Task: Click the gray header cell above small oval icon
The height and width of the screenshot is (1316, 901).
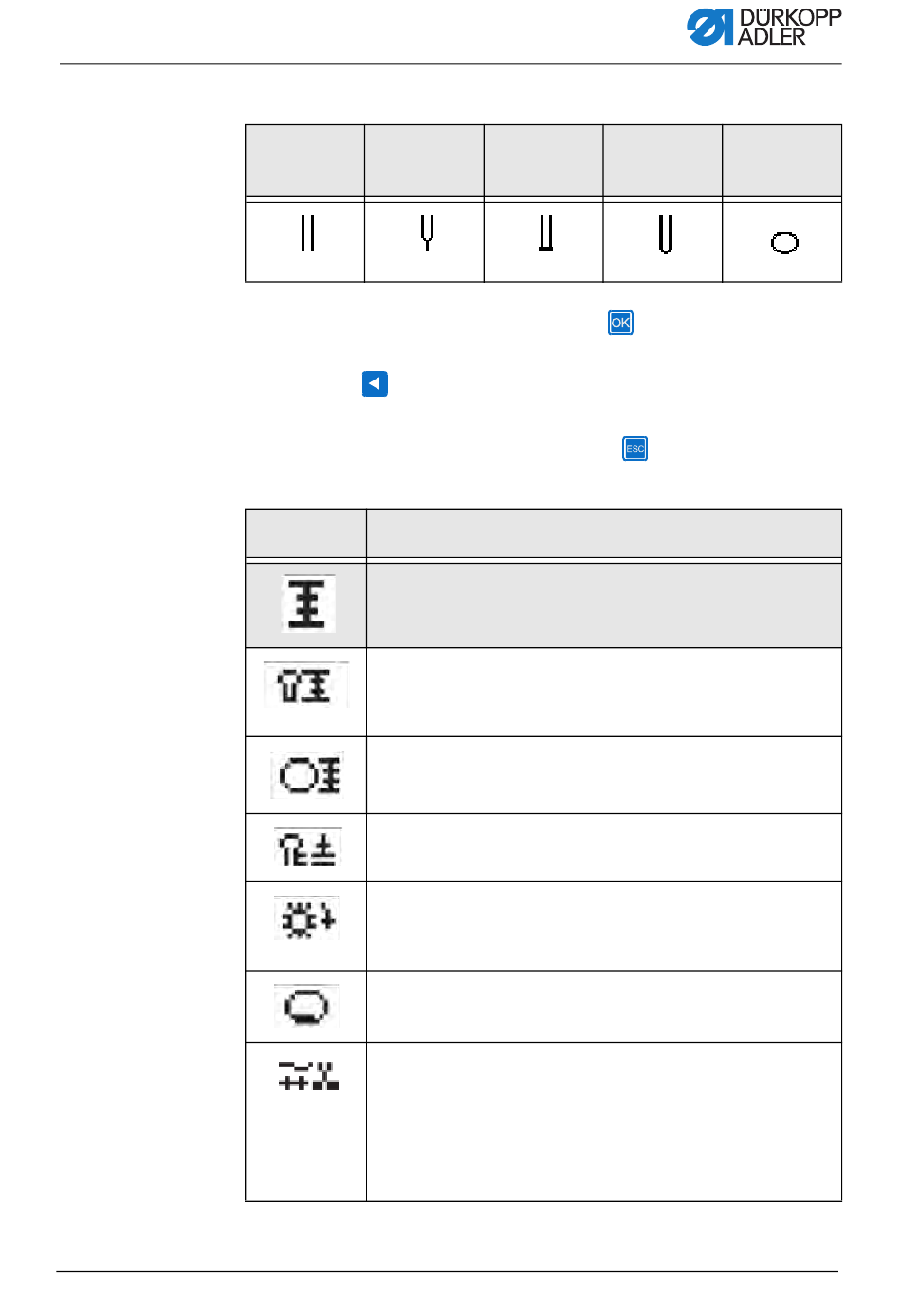Action: 782,160
